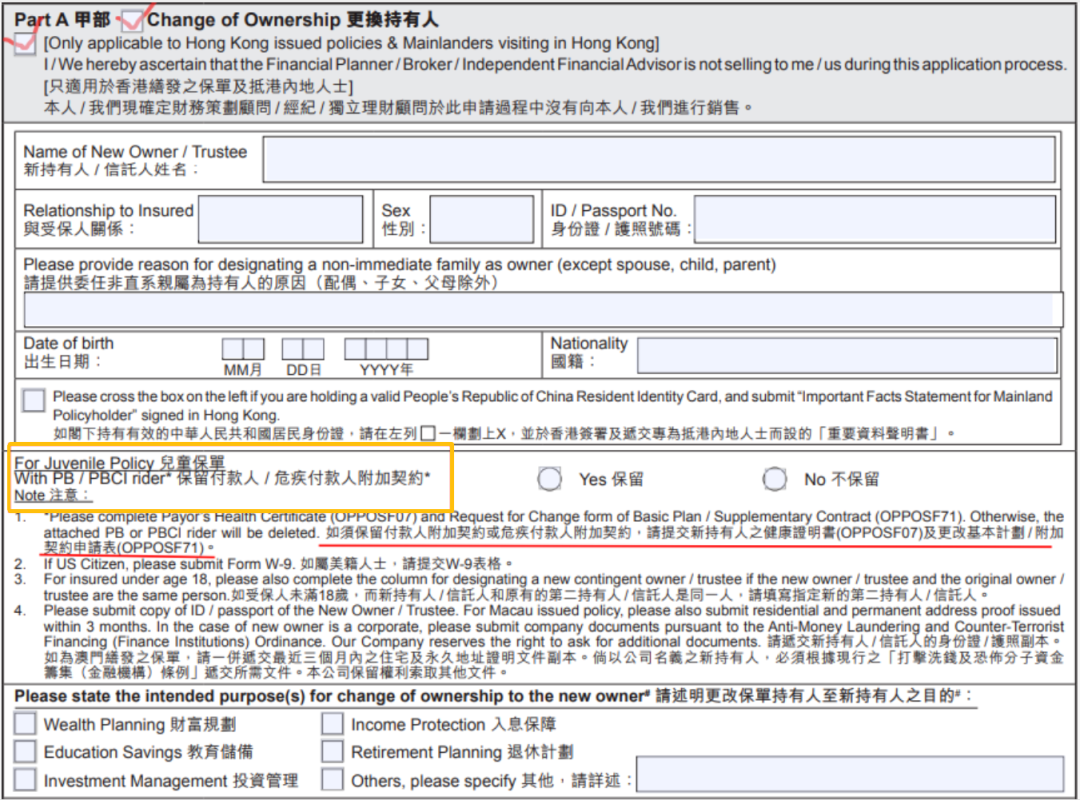Click the 'Date of birth' label
This screenshot has height=800, width=1080.
68,343
